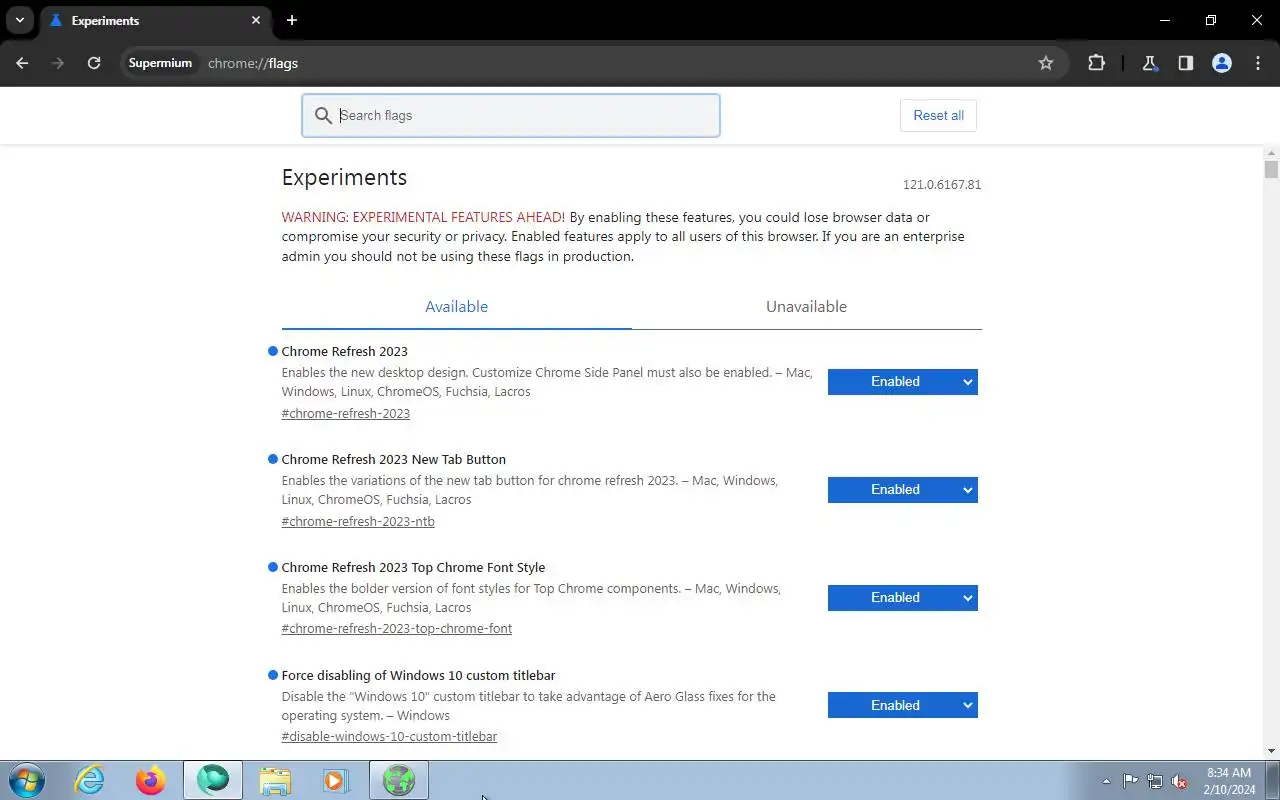The height and width of the screenshot is (800, 1280).
Task: Click the Chrome Refresh 2023 New Tab Button title
Action: 394,459
